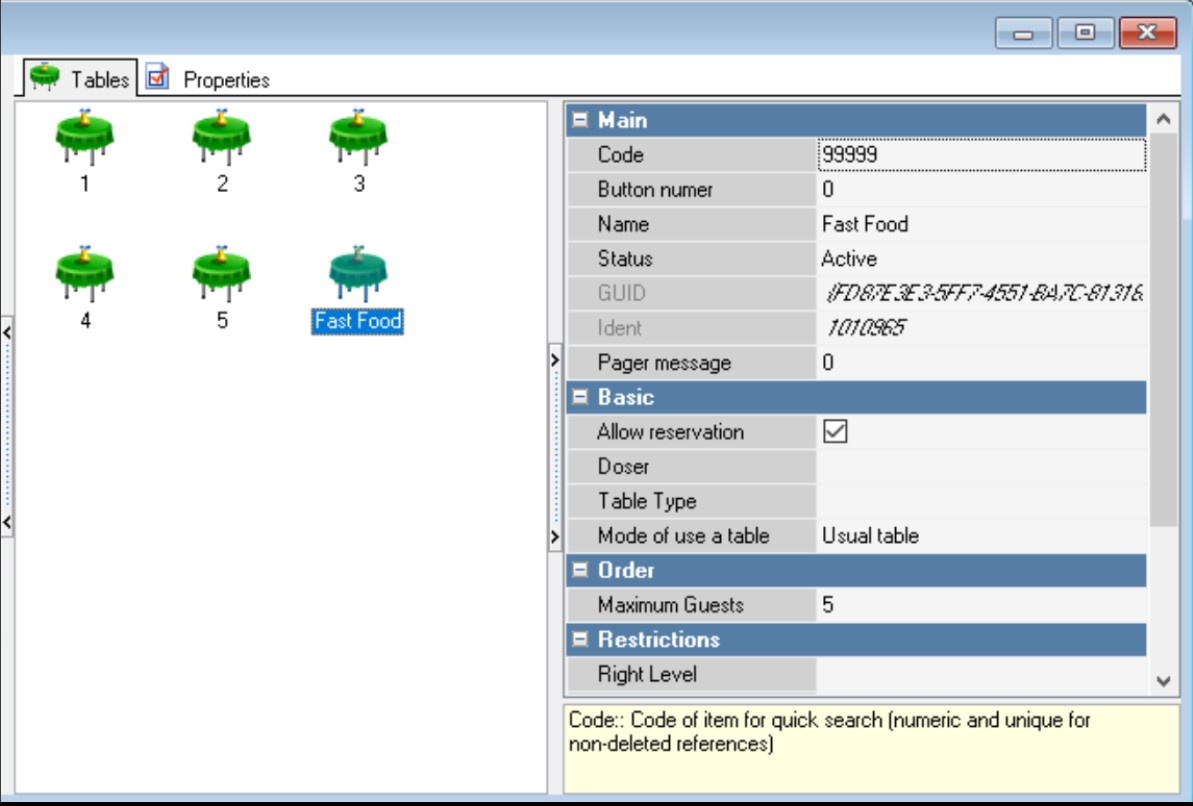The width and height of the screenshot is (1193, 806).
Task: Click the property grid scrollbar thumb
Action: point(1163,330)
